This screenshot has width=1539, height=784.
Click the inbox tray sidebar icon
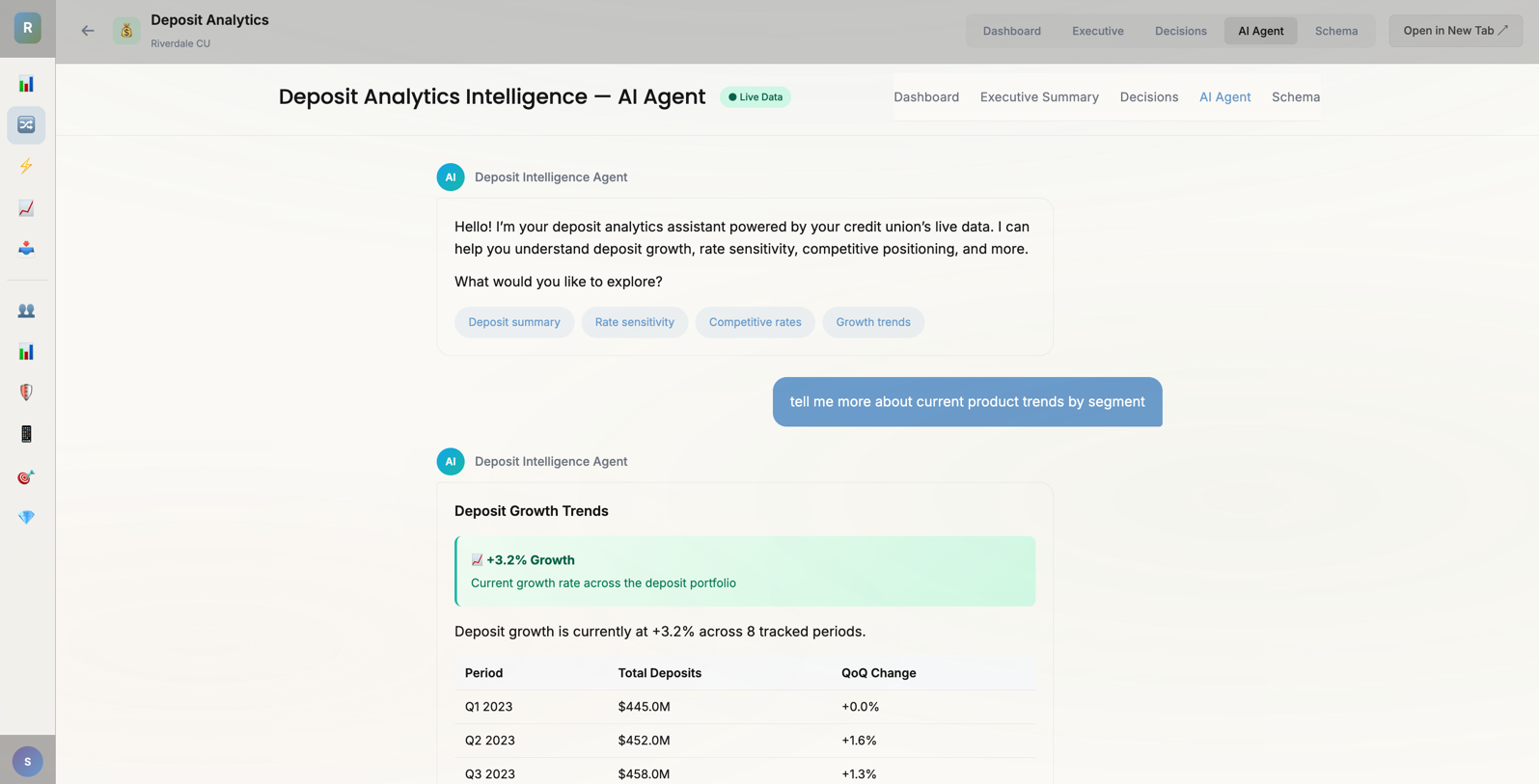(26, 249)
